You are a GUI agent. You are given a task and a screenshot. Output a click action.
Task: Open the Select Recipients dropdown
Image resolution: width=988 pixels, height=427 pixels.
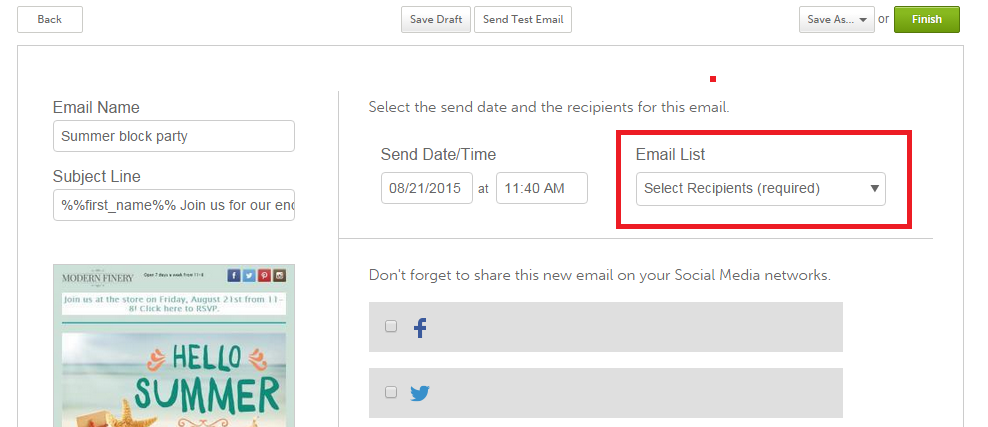pos(760,188)
